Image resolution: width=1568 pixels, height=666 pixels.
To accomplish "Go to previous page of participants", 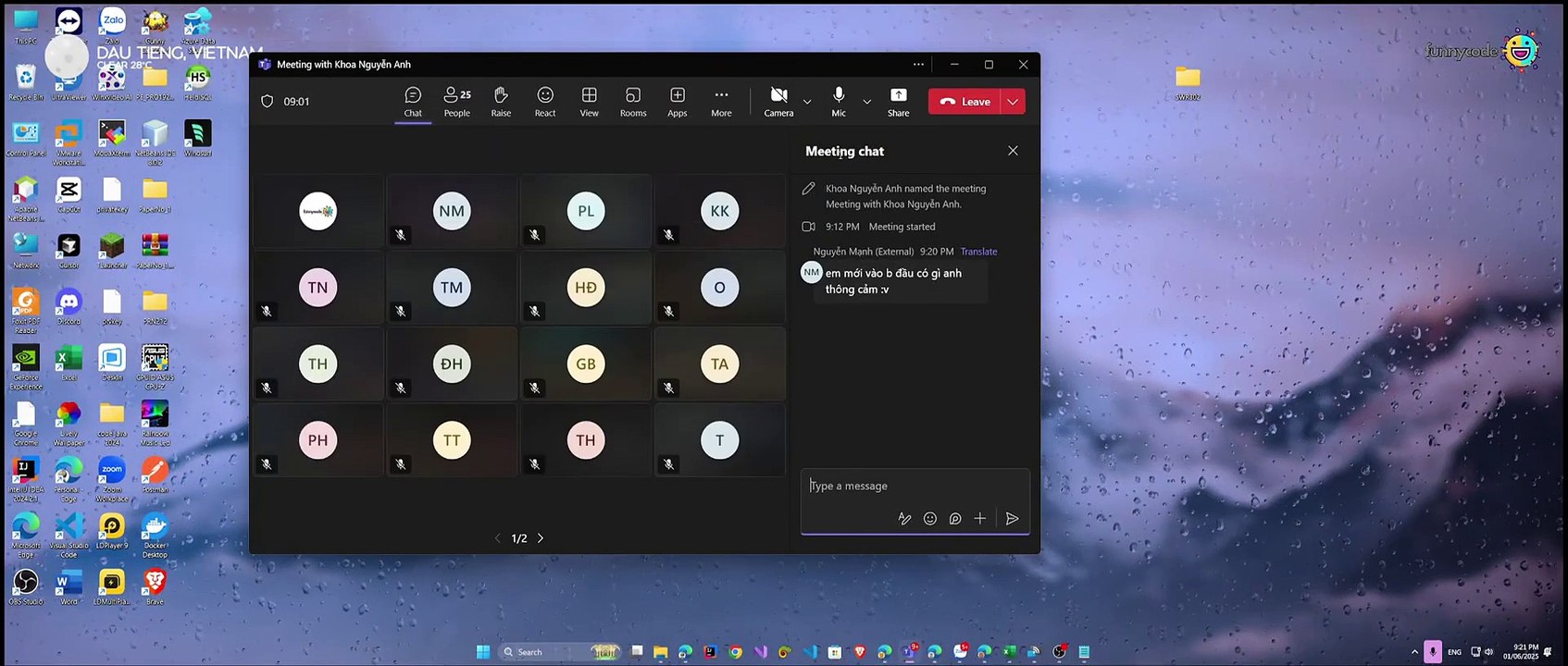I will (x=498, y=538).
